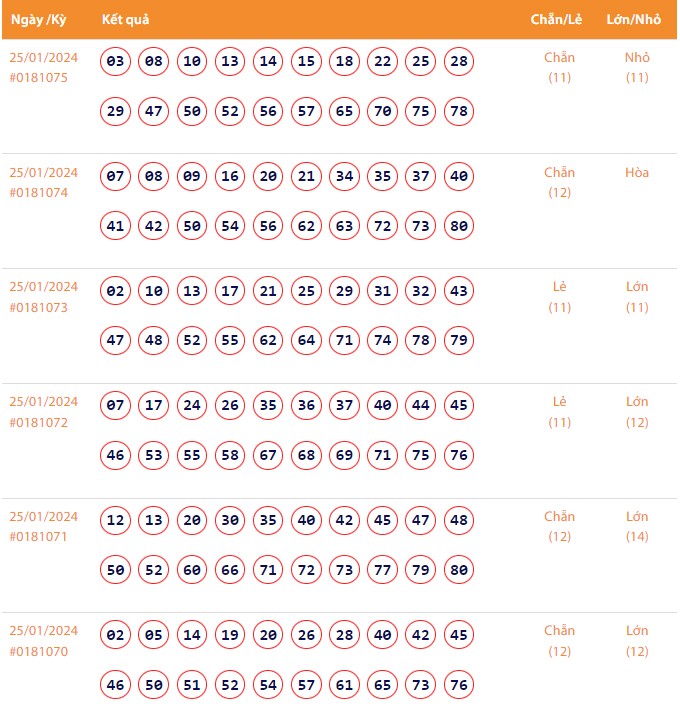Click 'Hòa' result for draw #0181074
The height and width of the screenshot is (722, 680).
637,173
